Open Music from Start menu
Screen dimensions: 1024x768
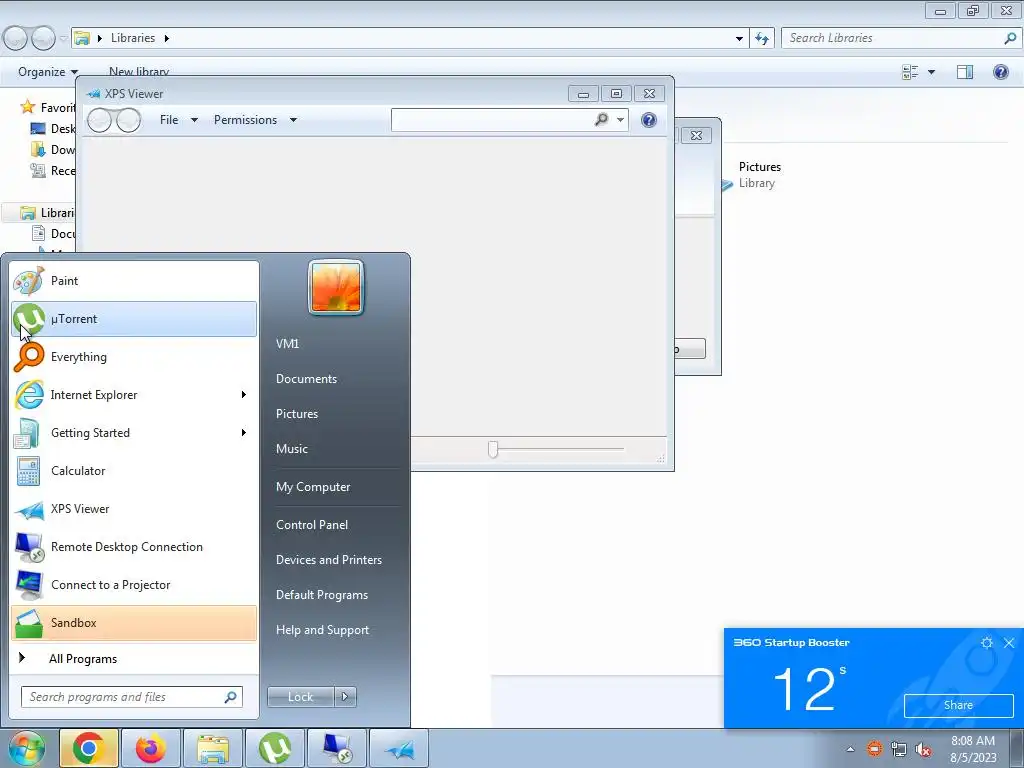point(292,449)
